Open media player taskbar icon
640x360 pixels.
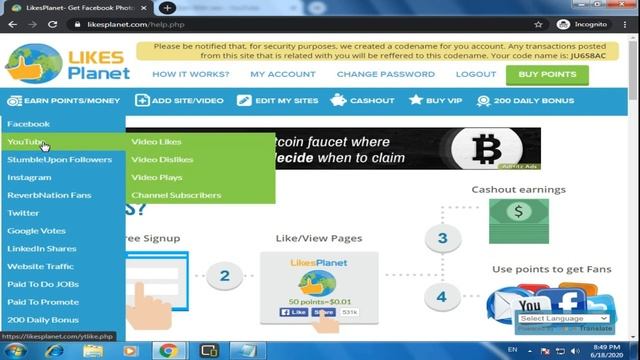130,351
